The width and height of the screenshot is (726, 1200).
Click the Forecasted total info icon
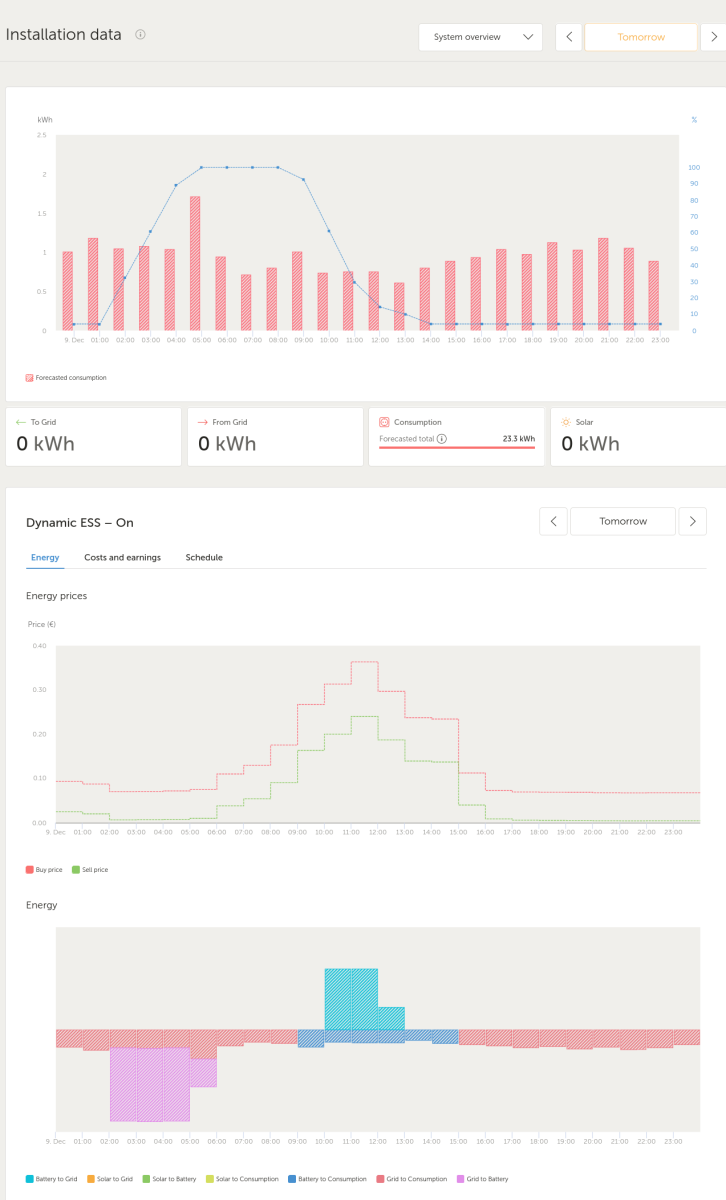441,438
